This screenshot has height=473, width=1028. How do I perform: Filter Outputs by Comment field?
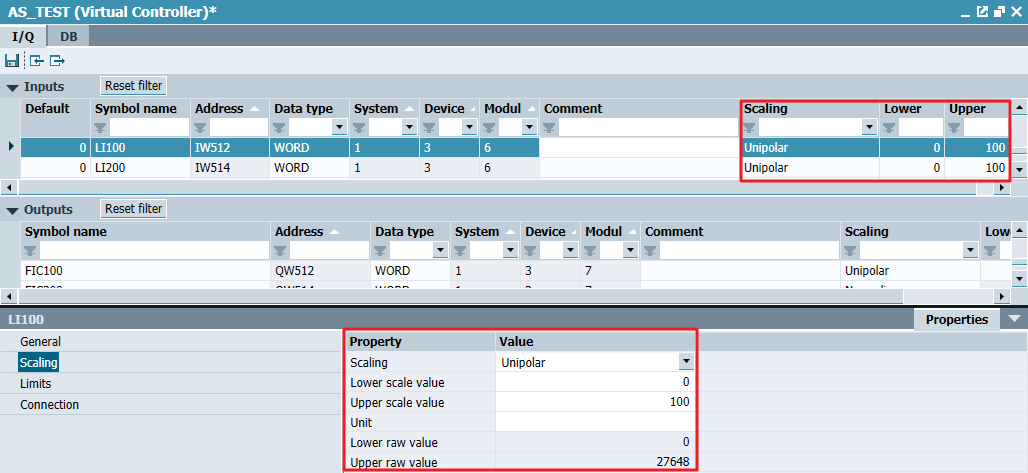click(x=749, y=250)
